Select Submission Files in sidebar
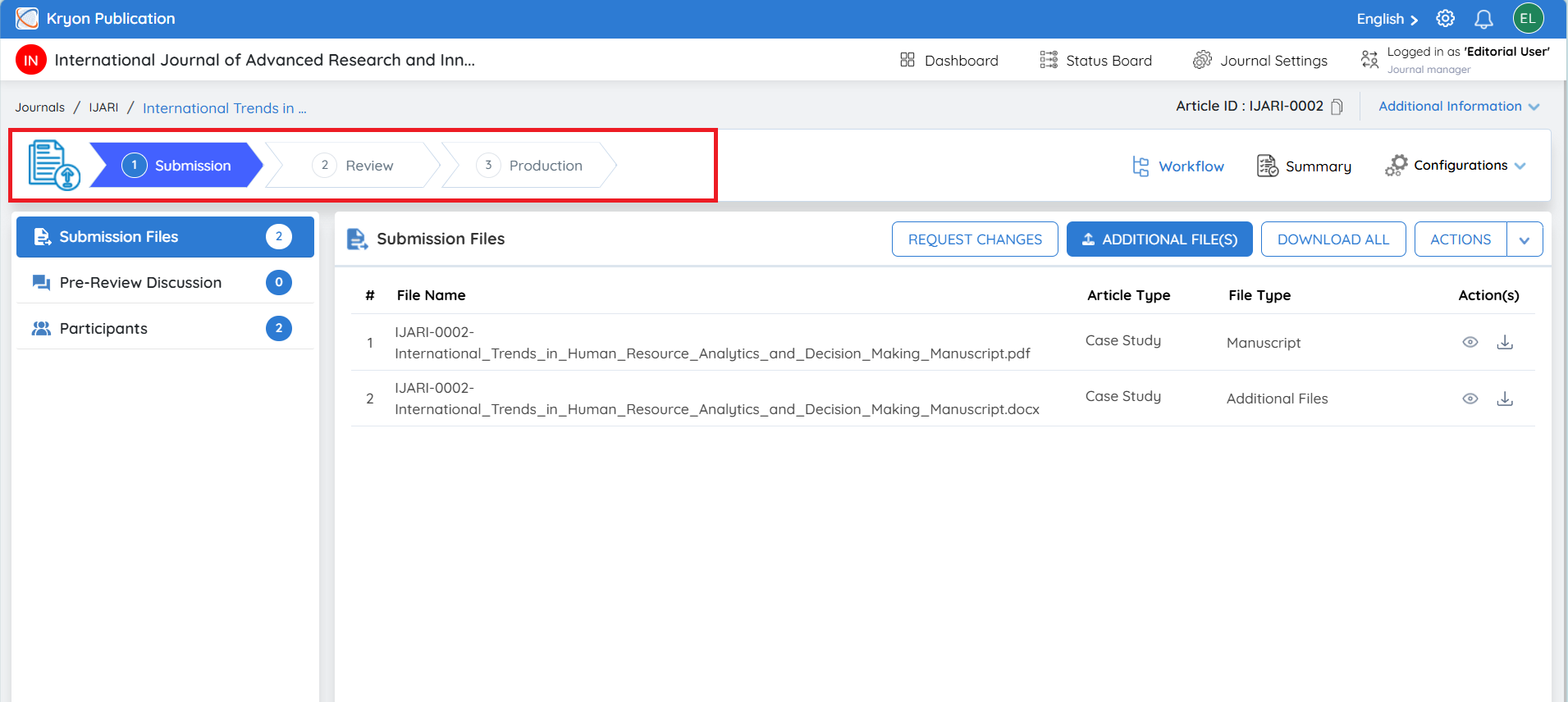Image resolution: width=1568 pixels, height=702 pixels. (165, 237)
